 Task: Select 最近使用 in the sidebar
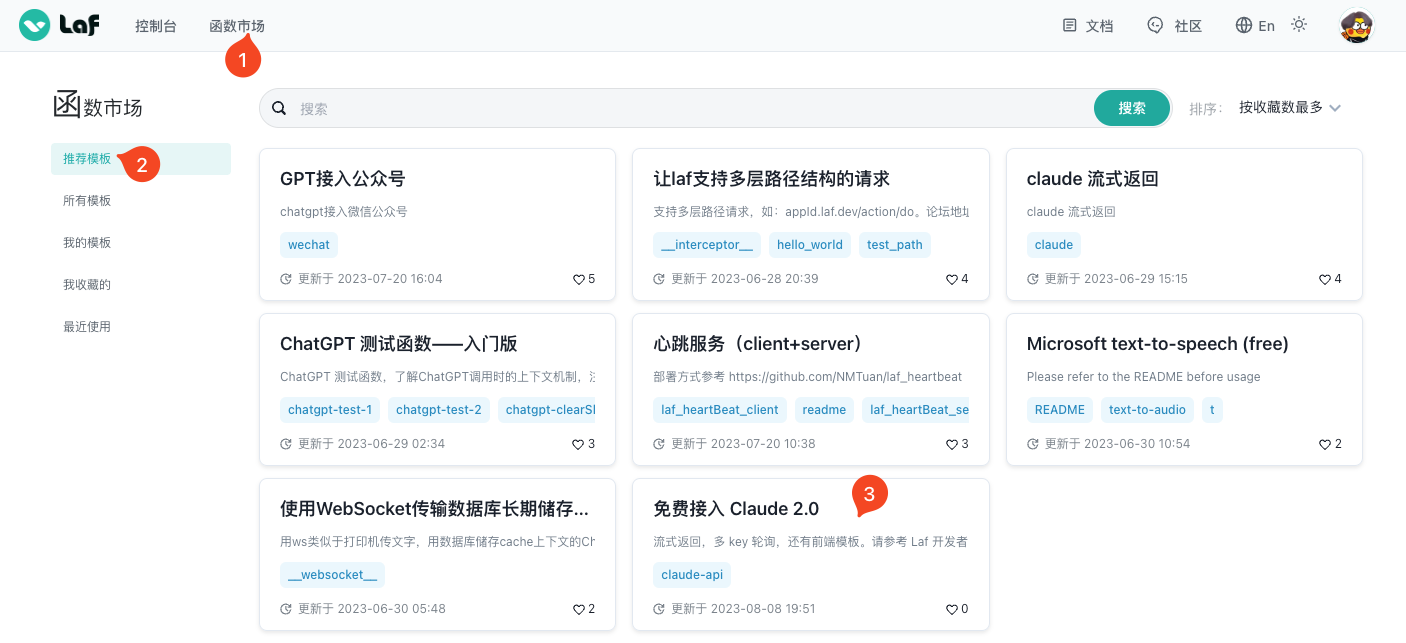pyautogui.click(x=141, y=327)
